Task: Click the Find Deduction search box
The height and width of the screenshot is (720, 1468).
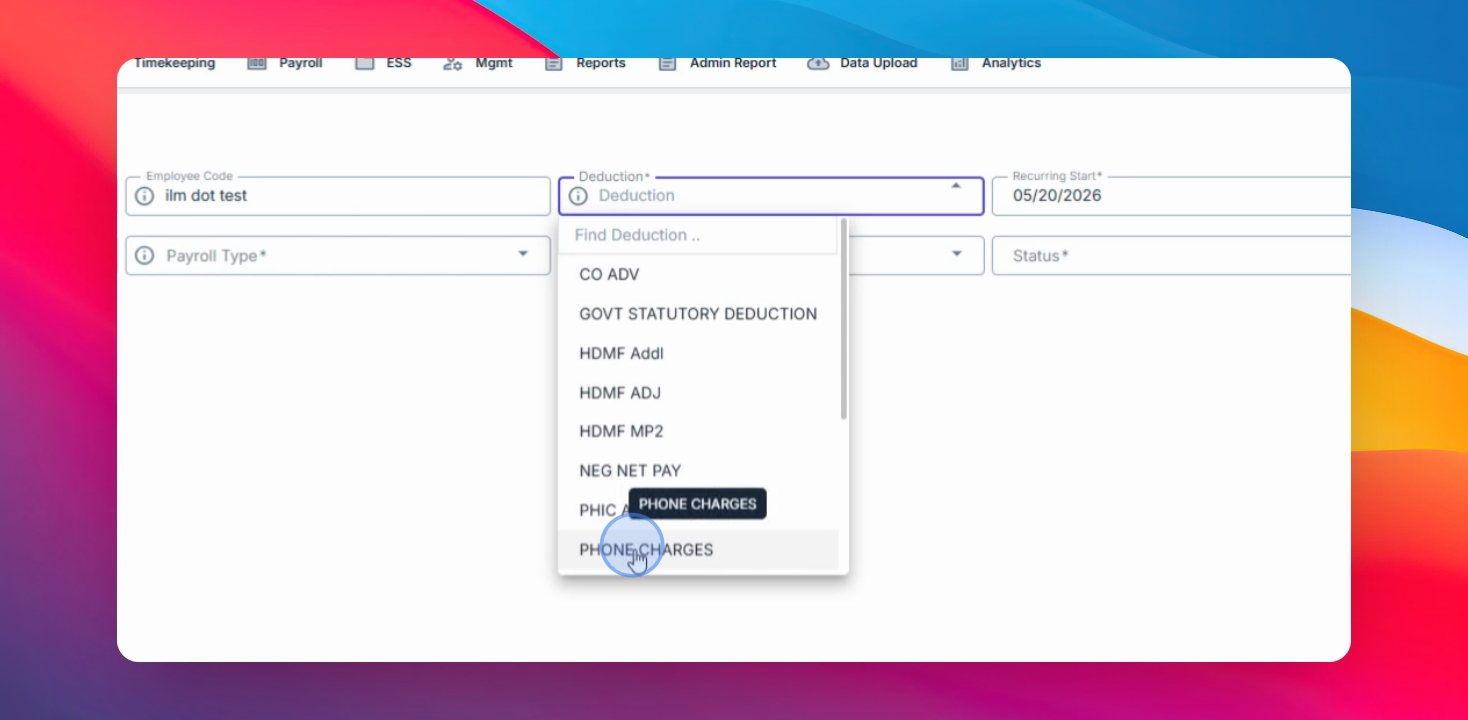Action: pyautogui.click(x=698, y=235)
